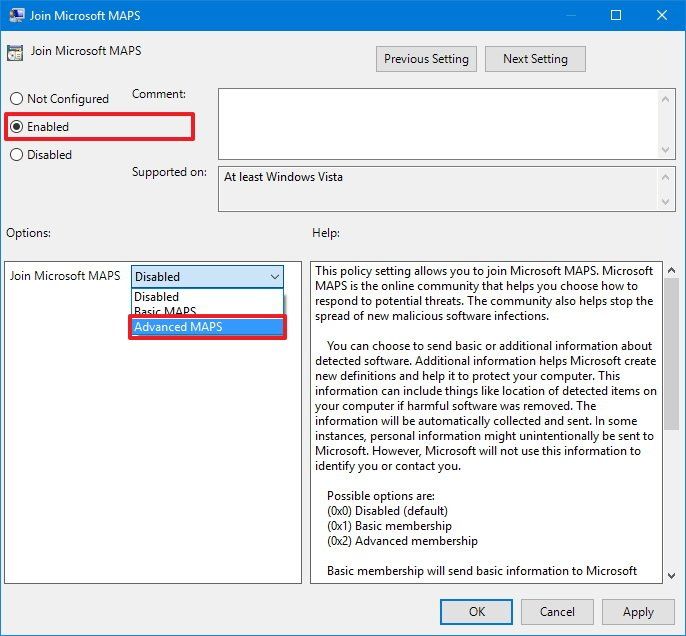
Task: Confirm with the OK button
Action: coord(476,612)
